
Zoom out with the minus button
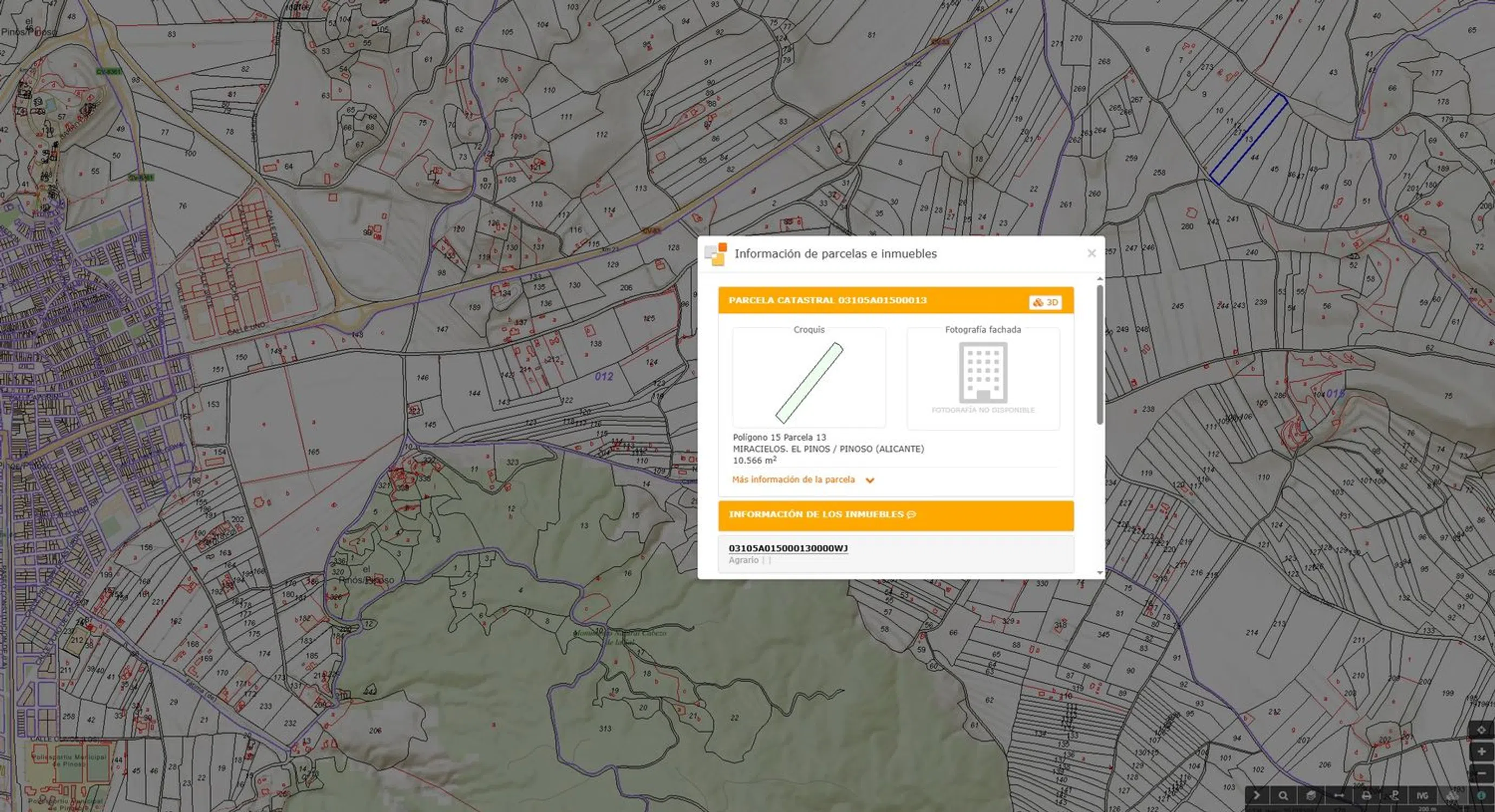pos(1481,774)
